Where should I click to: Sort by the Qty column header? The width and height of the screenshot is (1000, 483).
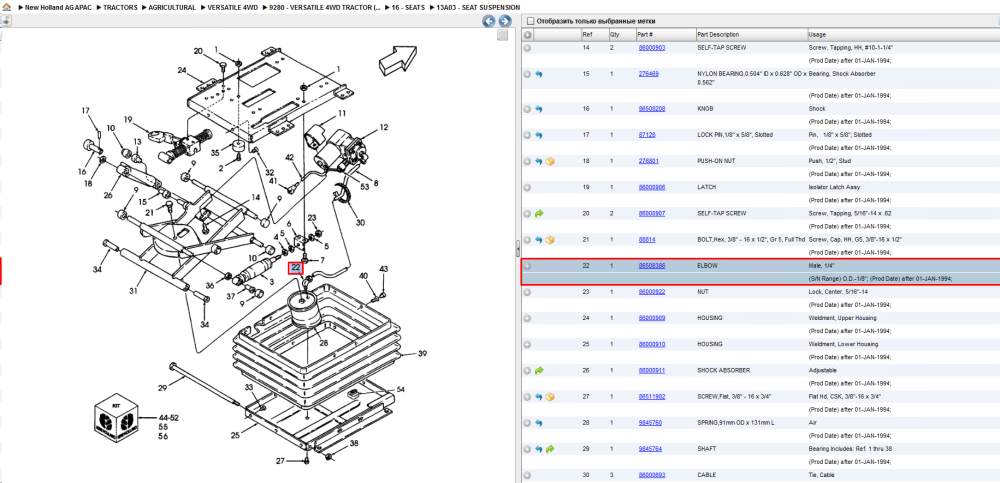pyautogui.click(x=622, y=34)
